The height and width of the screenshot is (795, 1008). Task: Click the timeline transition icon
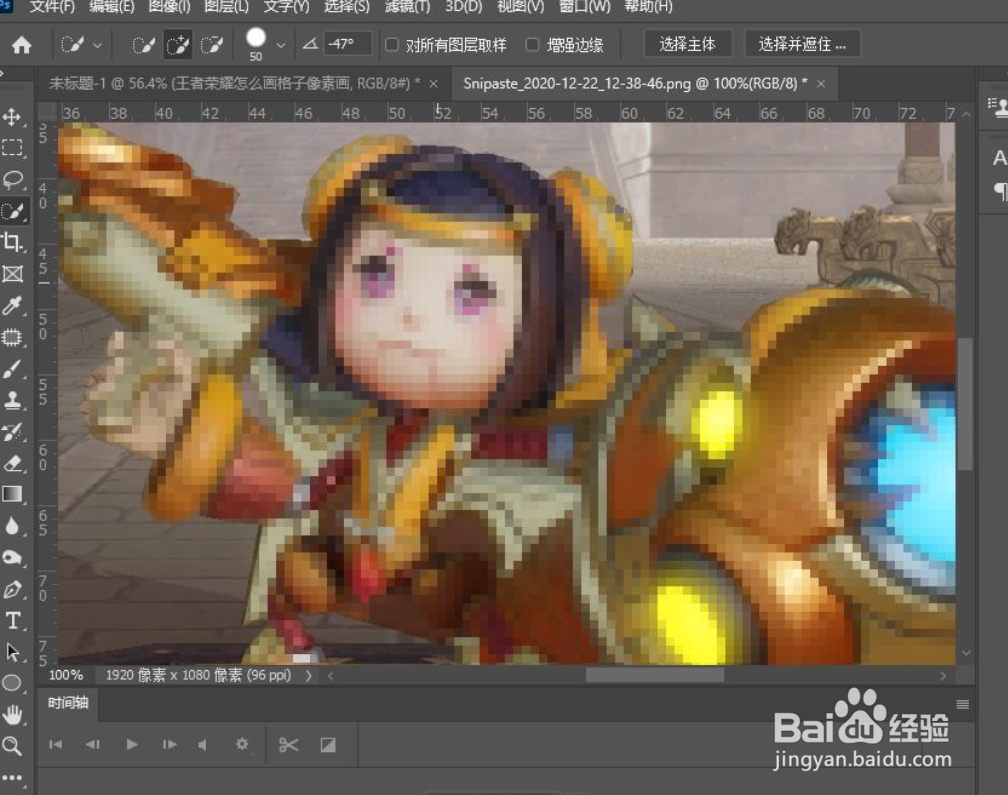pos(328,744)
